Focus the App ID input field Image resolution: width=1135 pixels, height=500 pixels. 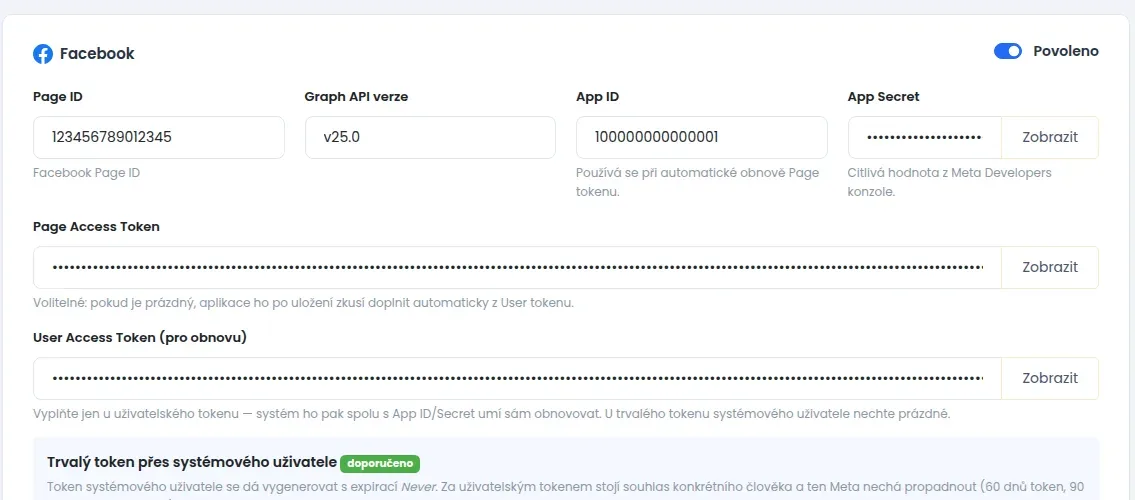(x=701, y=137)
